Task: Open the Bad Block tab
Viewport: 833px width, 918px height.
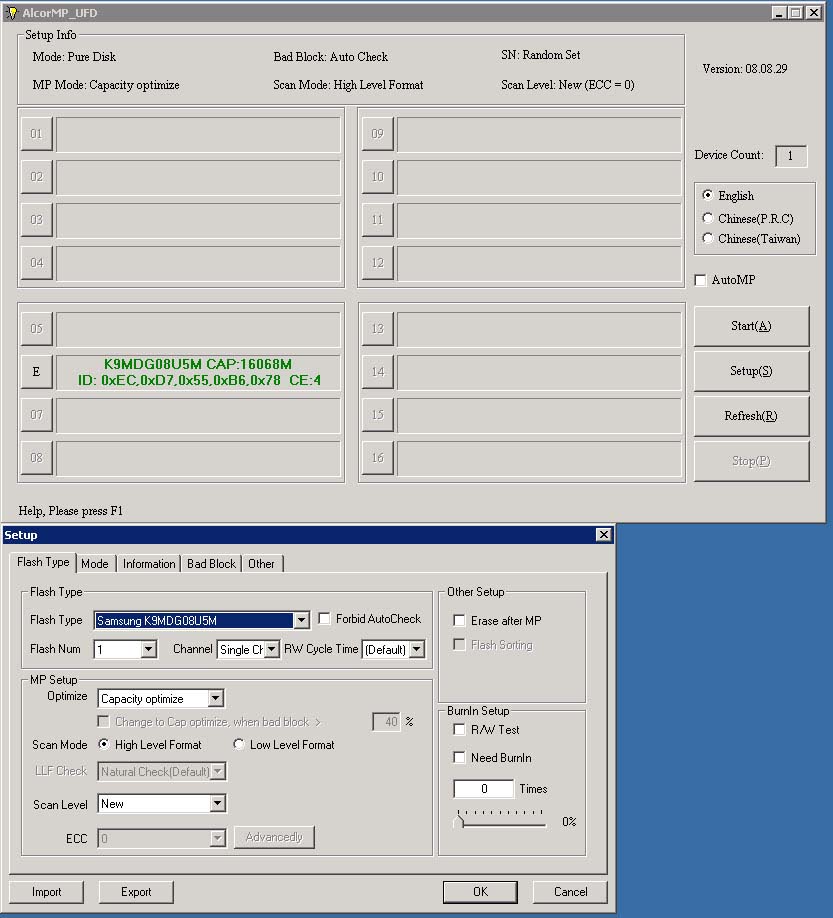Action: coord(211,564)
